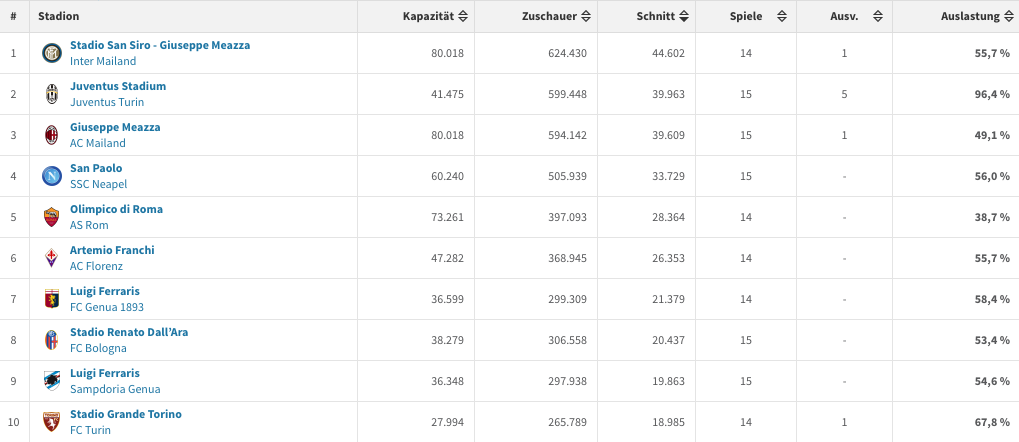Sort by Ausv. column arrows

pyautogui.click(x=877, y=17)
